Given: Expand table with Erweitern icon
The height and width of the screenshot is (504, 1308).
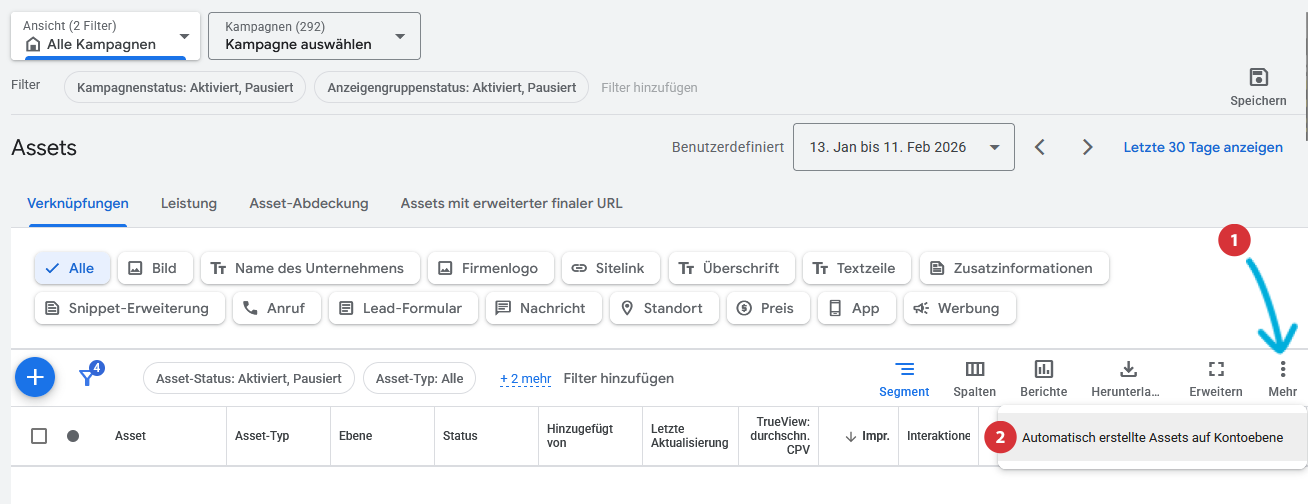Looking at the screenshot, I should click(1215, 378).
